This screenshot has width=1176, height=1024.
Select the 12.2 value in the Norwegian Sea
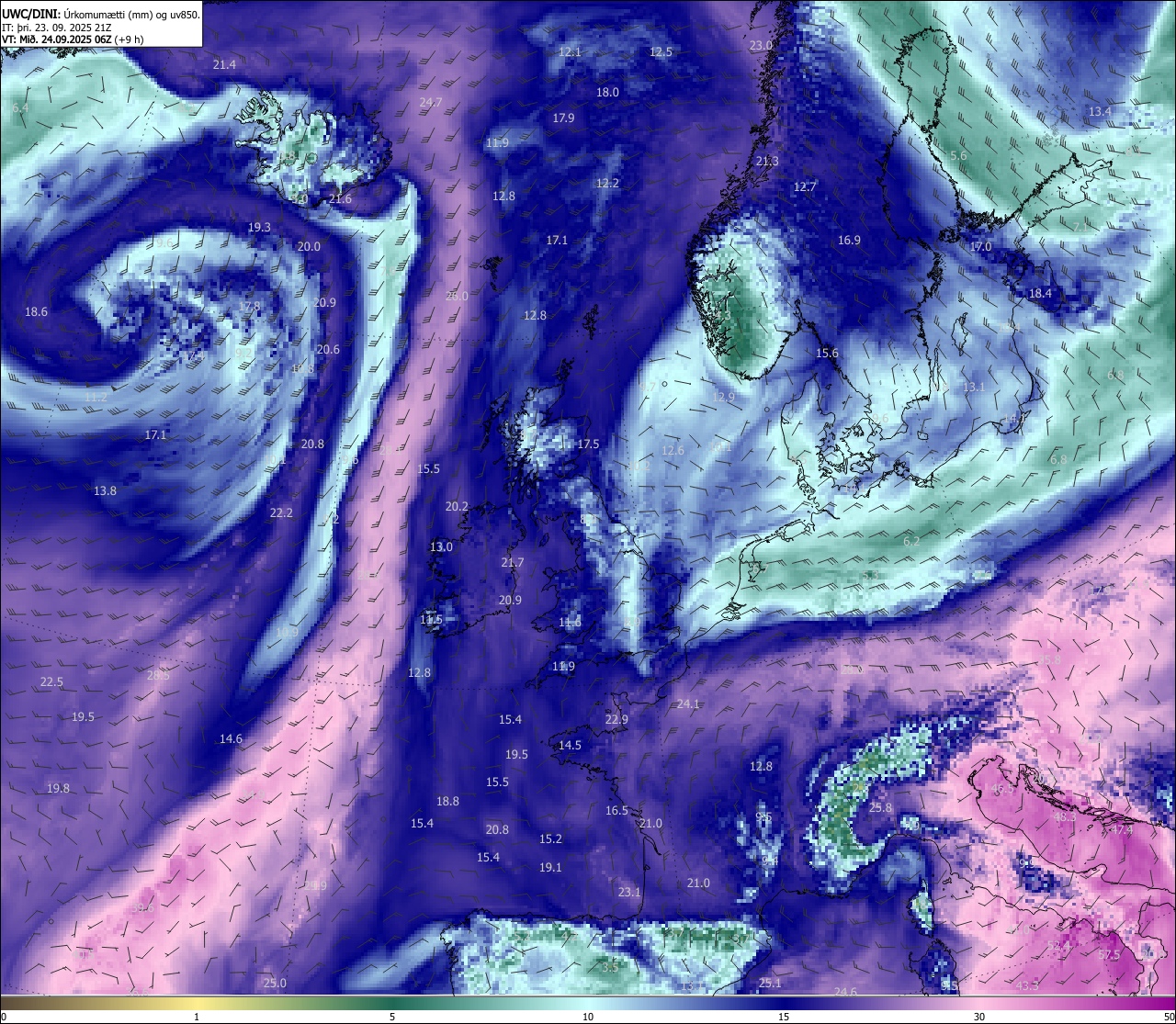point(607,183)
